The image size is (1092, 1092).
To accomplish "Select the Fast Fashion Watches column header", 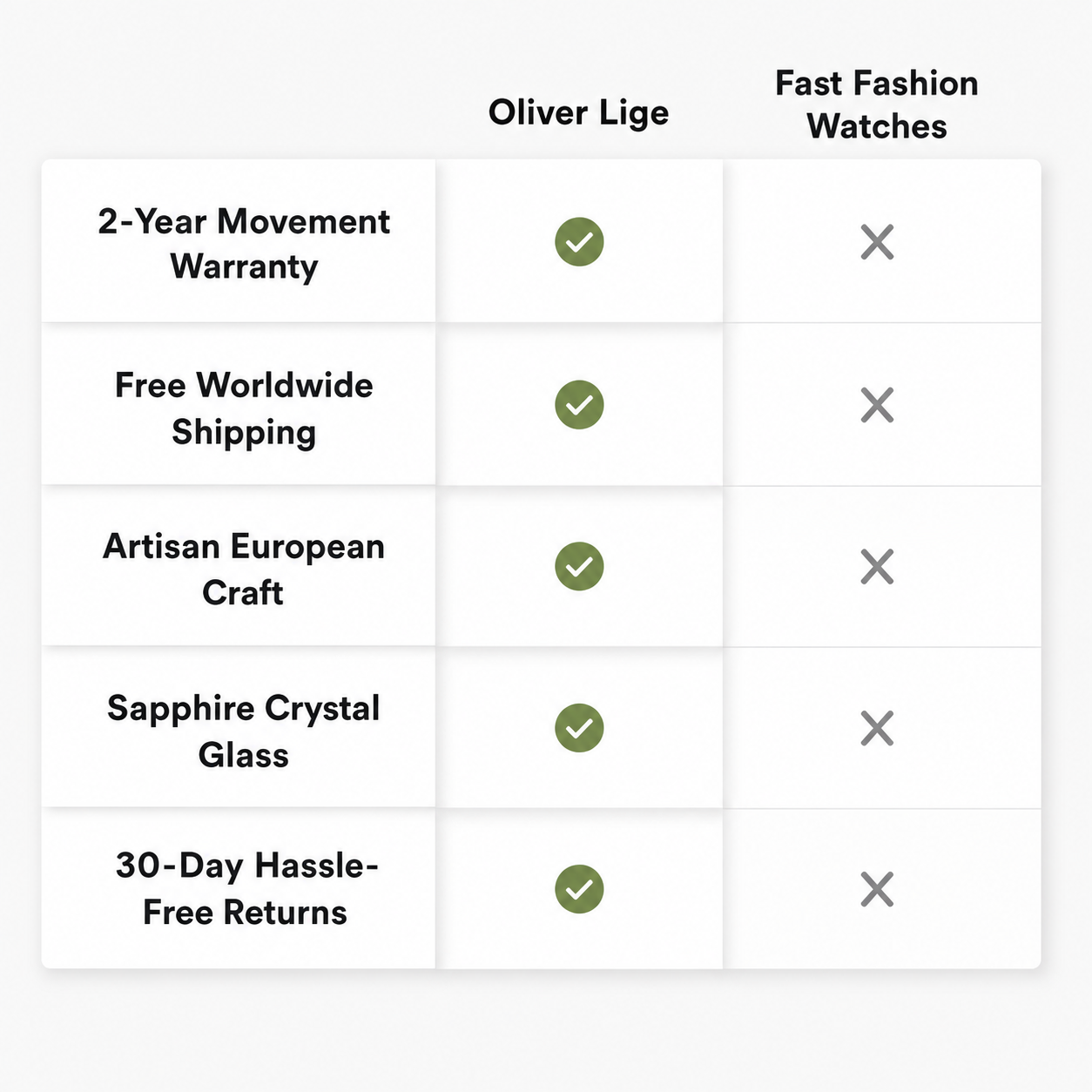I will pos(877,104).
